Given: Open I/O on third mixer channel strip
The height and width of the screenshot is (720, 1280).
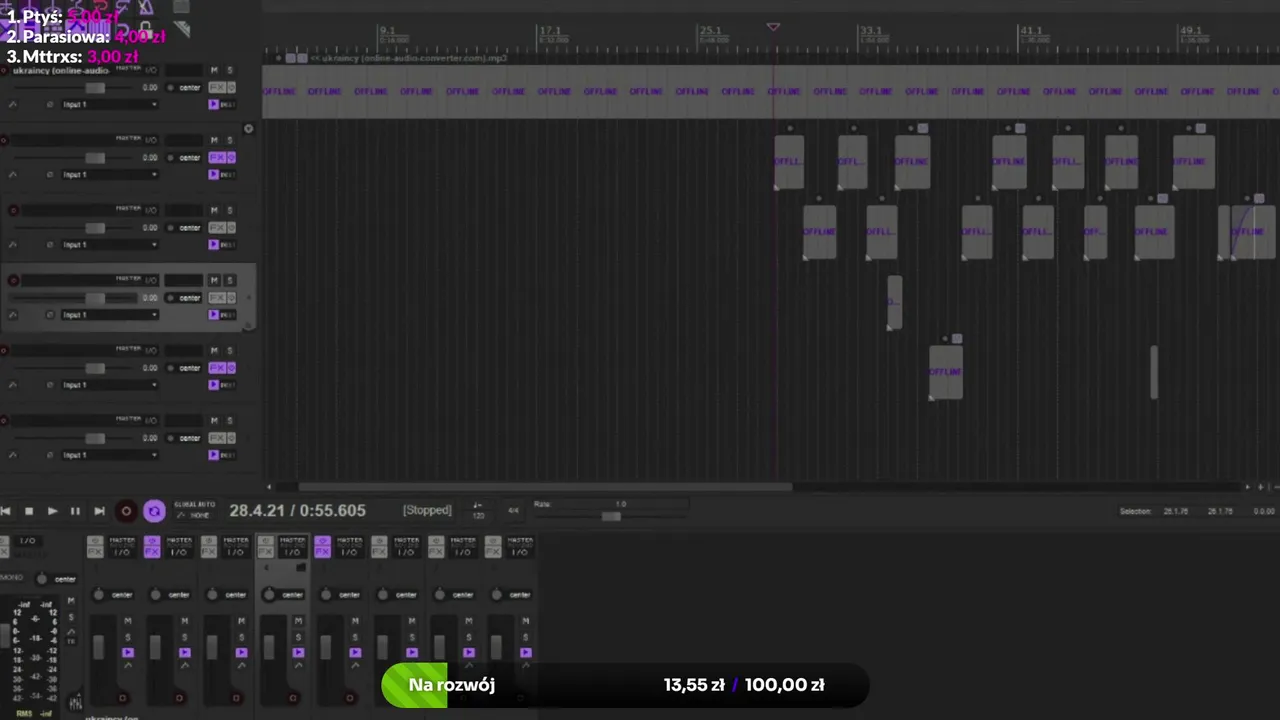Looking at the screenshot, I should click(235, 552).
